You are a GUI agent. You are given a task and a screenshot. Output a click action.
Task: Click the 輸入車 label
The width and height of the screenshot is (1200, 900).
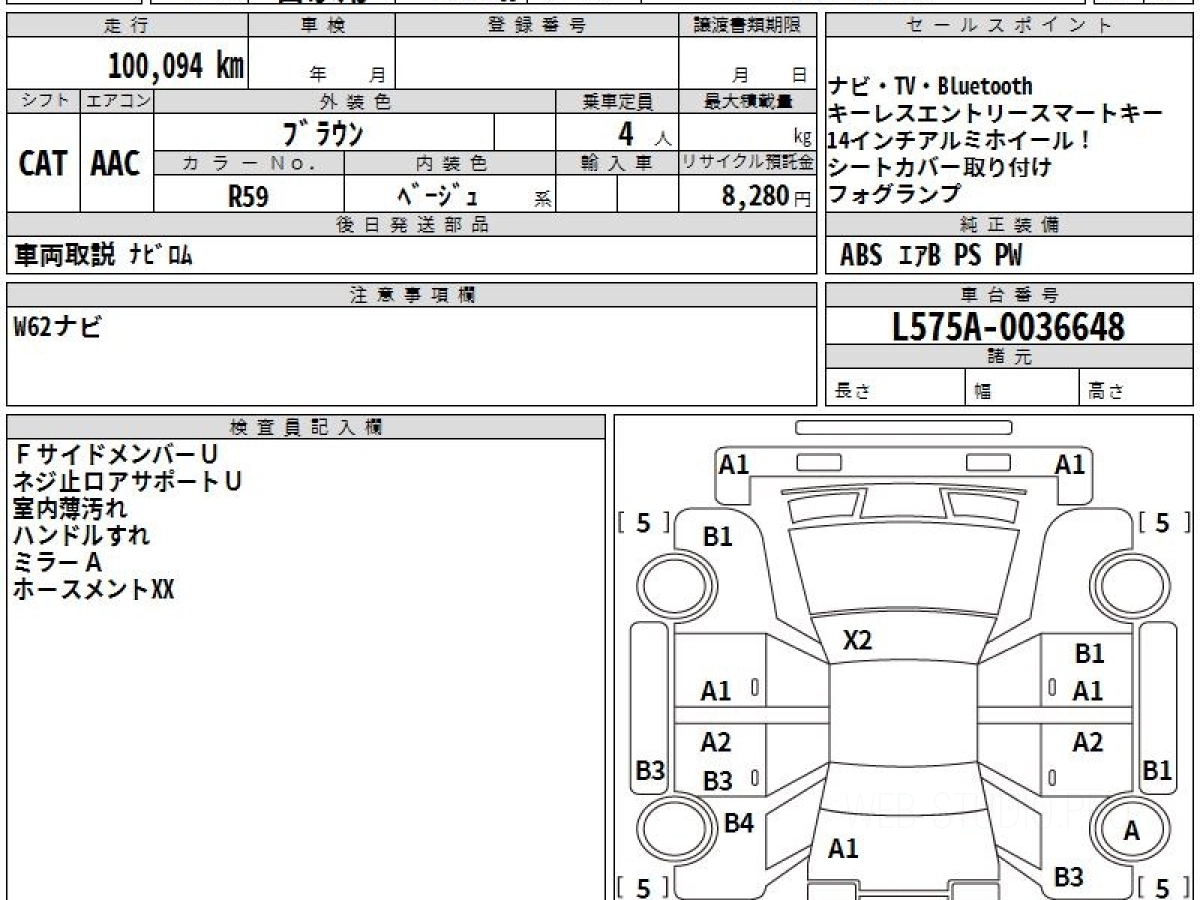coord(617,163)
